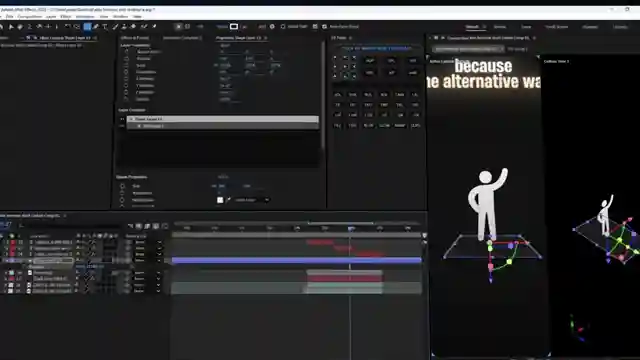Click the lock icon on composition viewer tab
The width and height of the screenshot is (640, 360).
436,38
